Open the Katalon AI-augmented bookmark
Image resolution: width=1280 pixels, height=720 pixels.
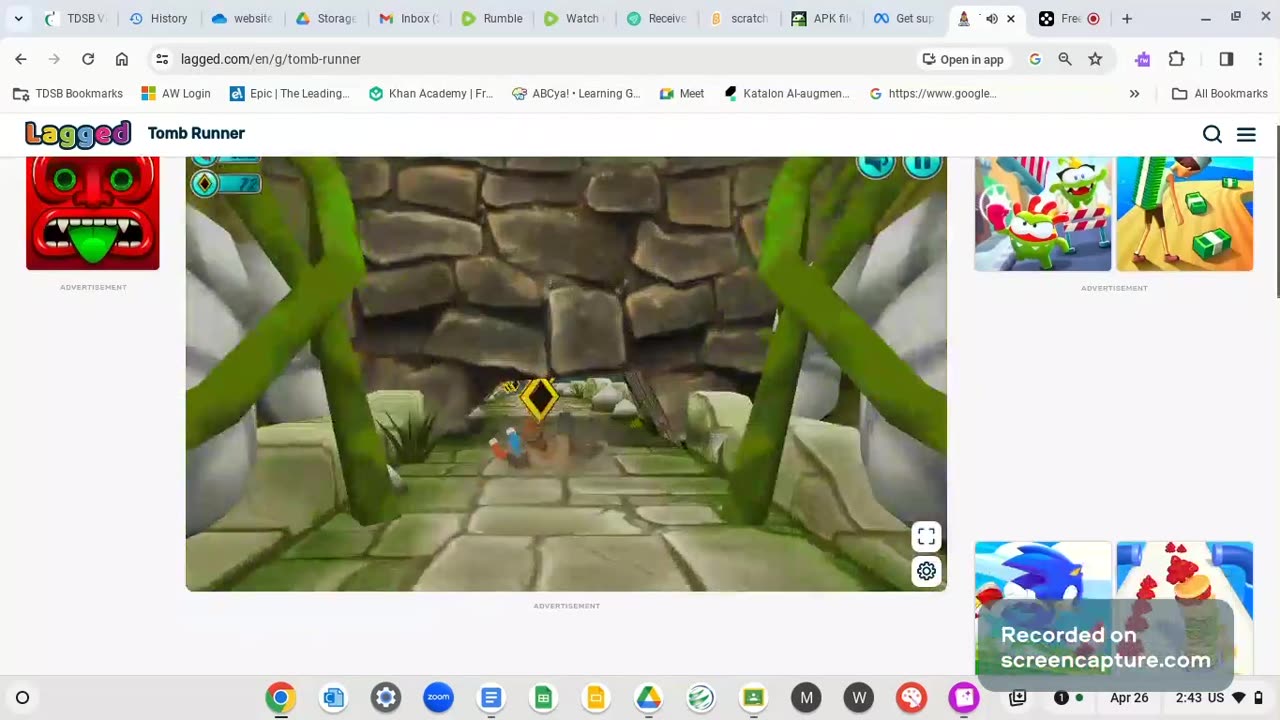[x=787, y=93]
